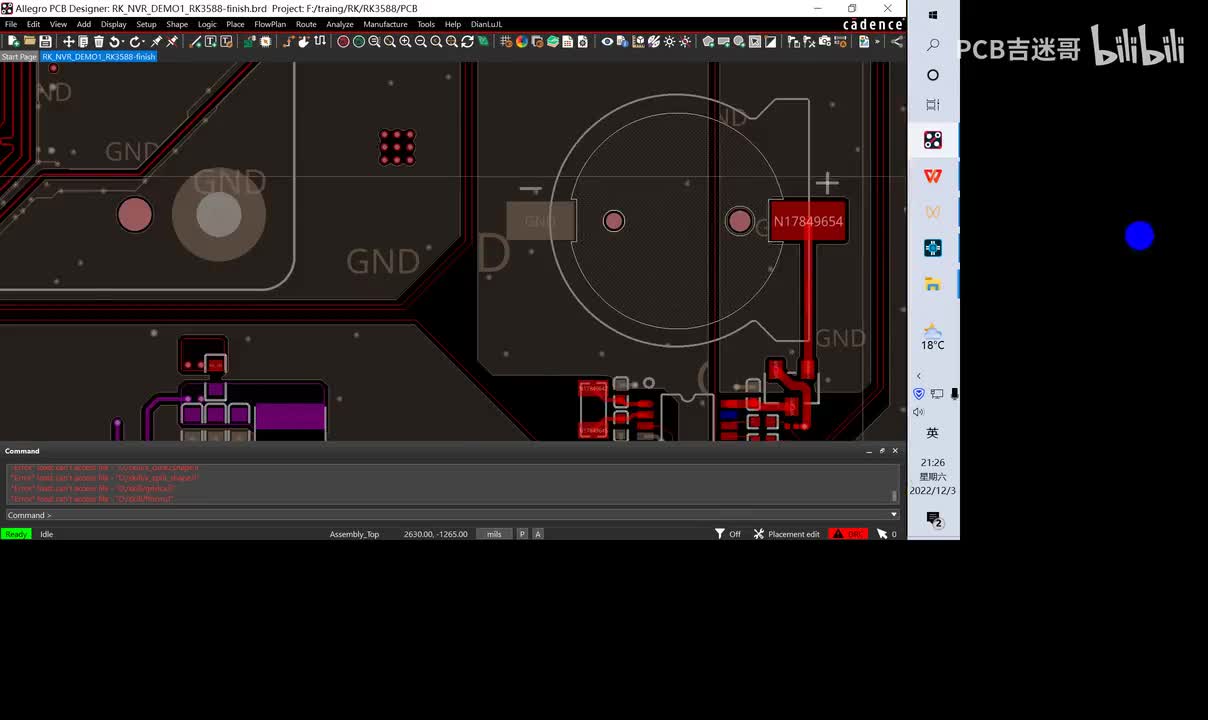
Task: Select the Slide routing tool
Action: click(x=304, y=41)
